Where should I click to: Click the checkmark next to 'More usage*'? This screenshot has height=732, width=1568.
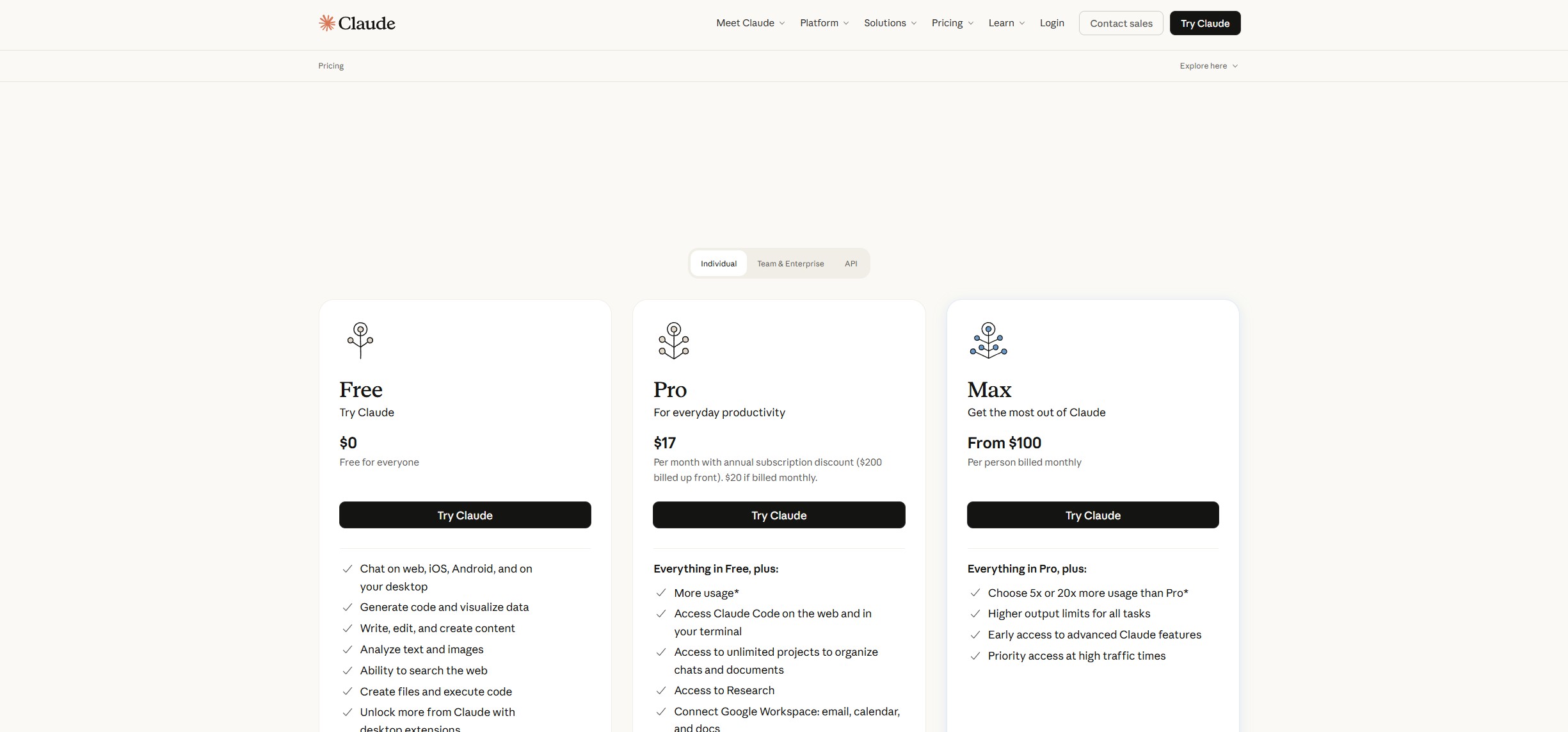[661, 593]
